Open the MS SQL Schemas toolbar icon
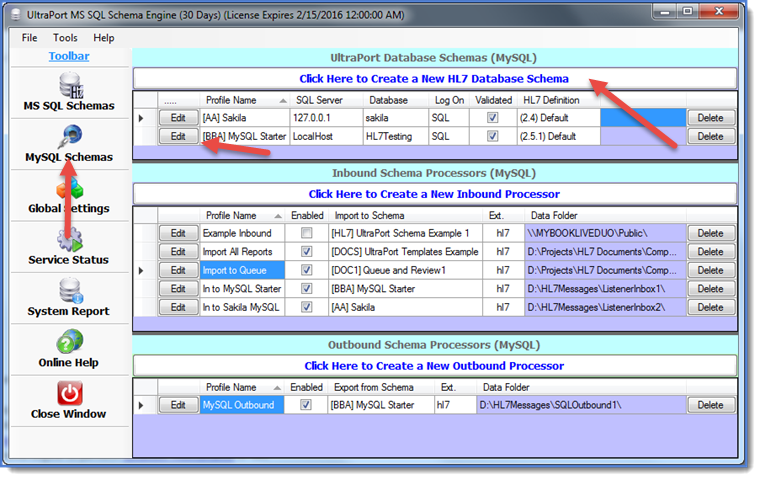 click(x=71, y=85)
